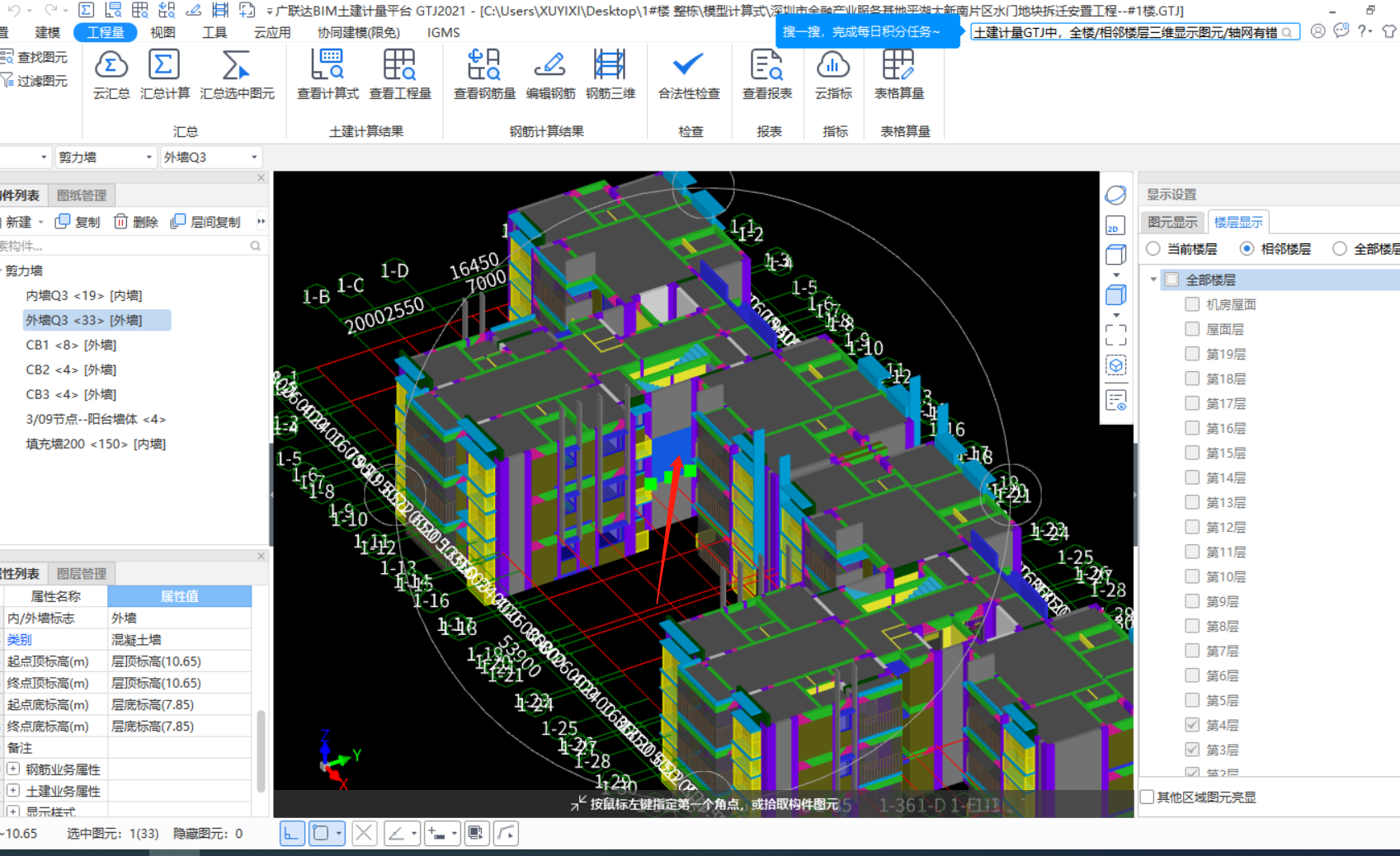The height and width of the screenshot is (856, 1400).
Task: Select 当前楼层 radio button
Action: coord(1153,249)
